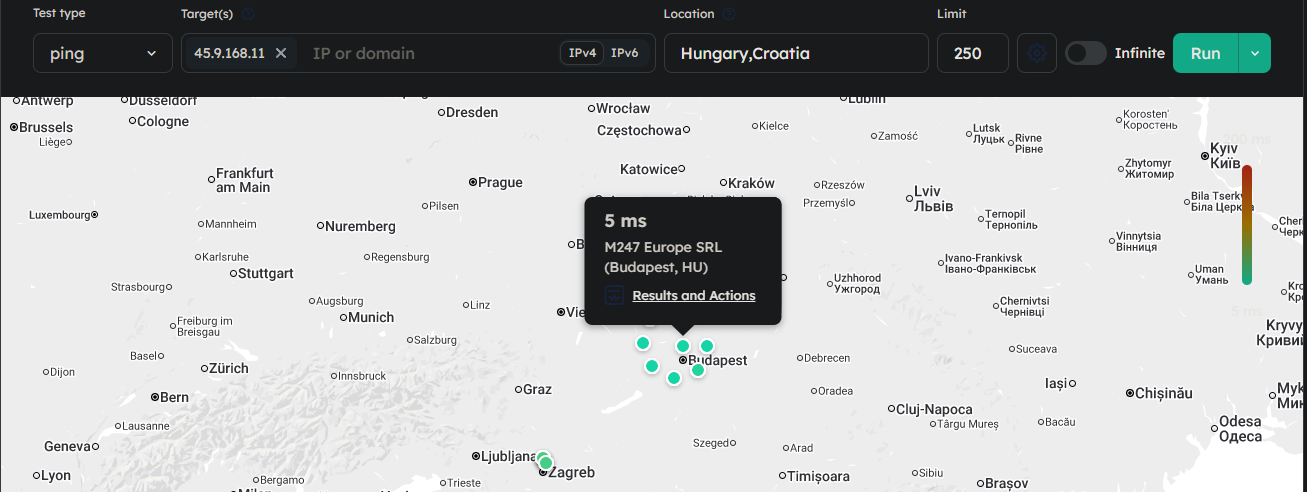Click the IP or domain input field

(425, 53)
